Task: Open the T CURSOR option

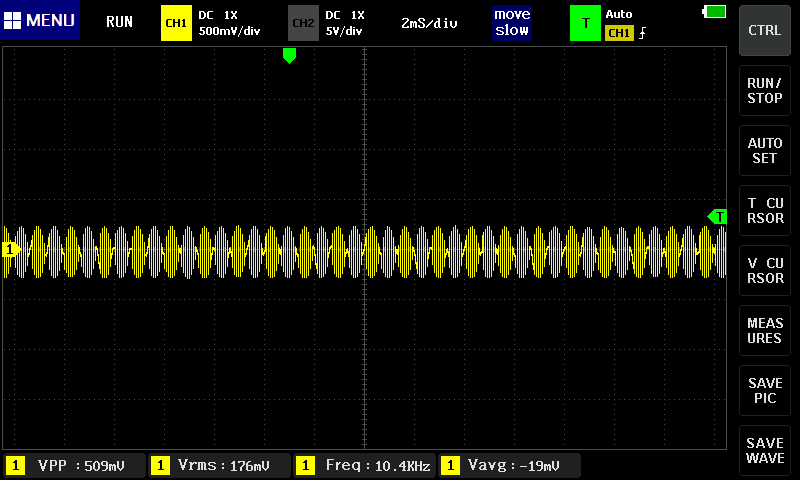Action: [x=765, y=211]
